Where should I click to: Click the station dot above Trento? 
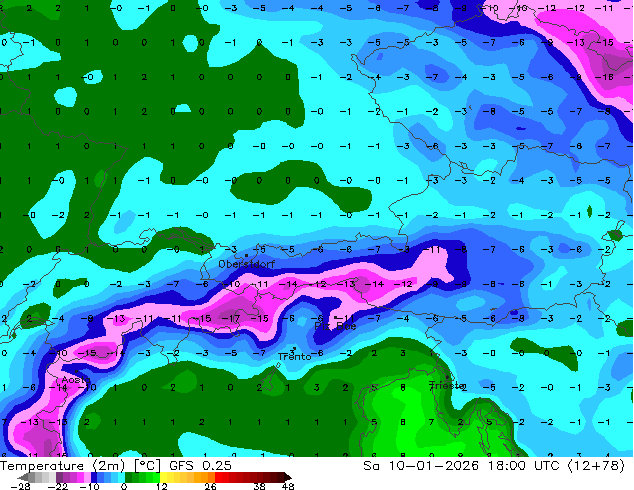point(294,348)
